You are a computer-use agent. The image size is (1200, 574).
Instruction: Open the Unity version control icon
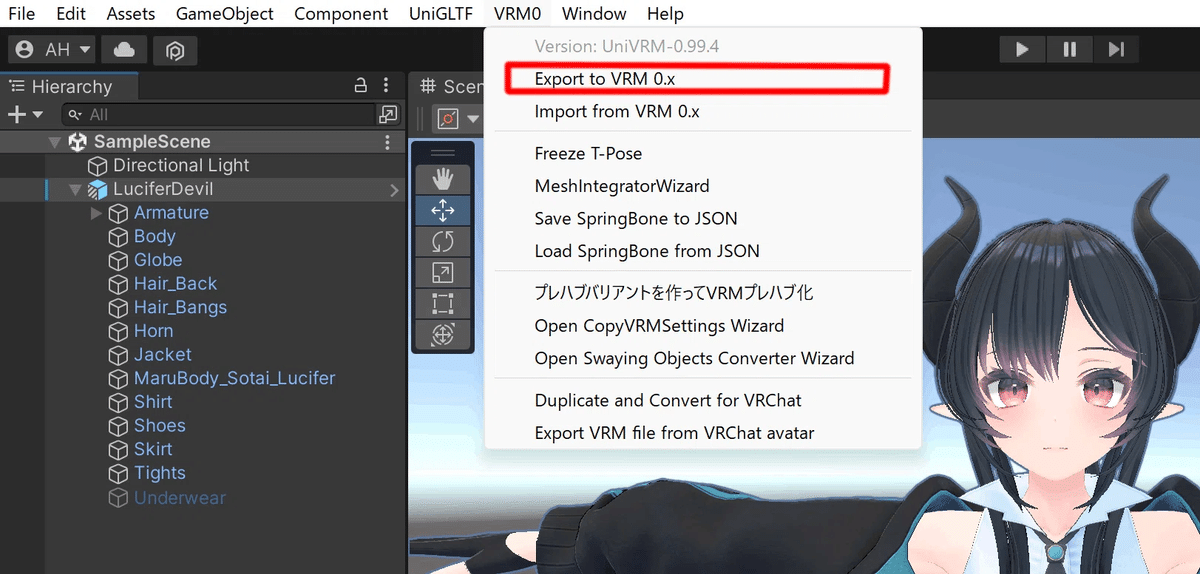point(175,49)
